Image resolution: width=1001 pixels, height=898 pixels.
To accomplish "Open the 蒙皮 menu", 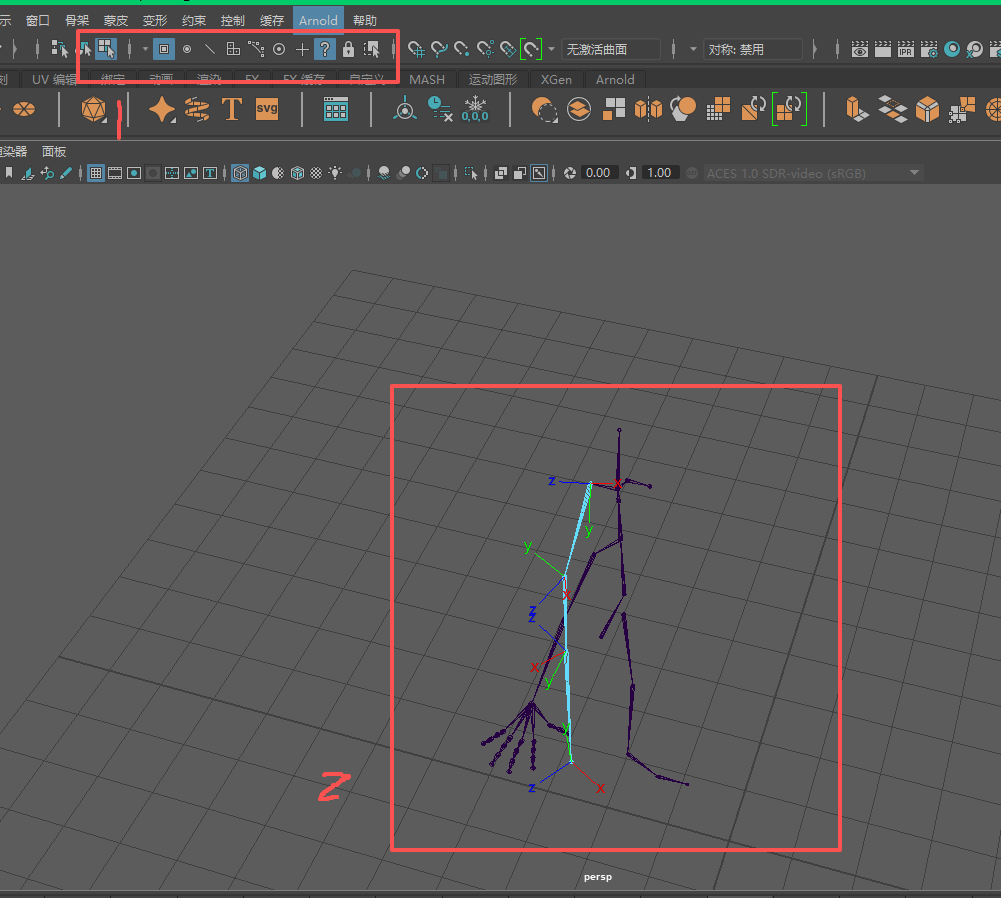I will click(116, 20).
